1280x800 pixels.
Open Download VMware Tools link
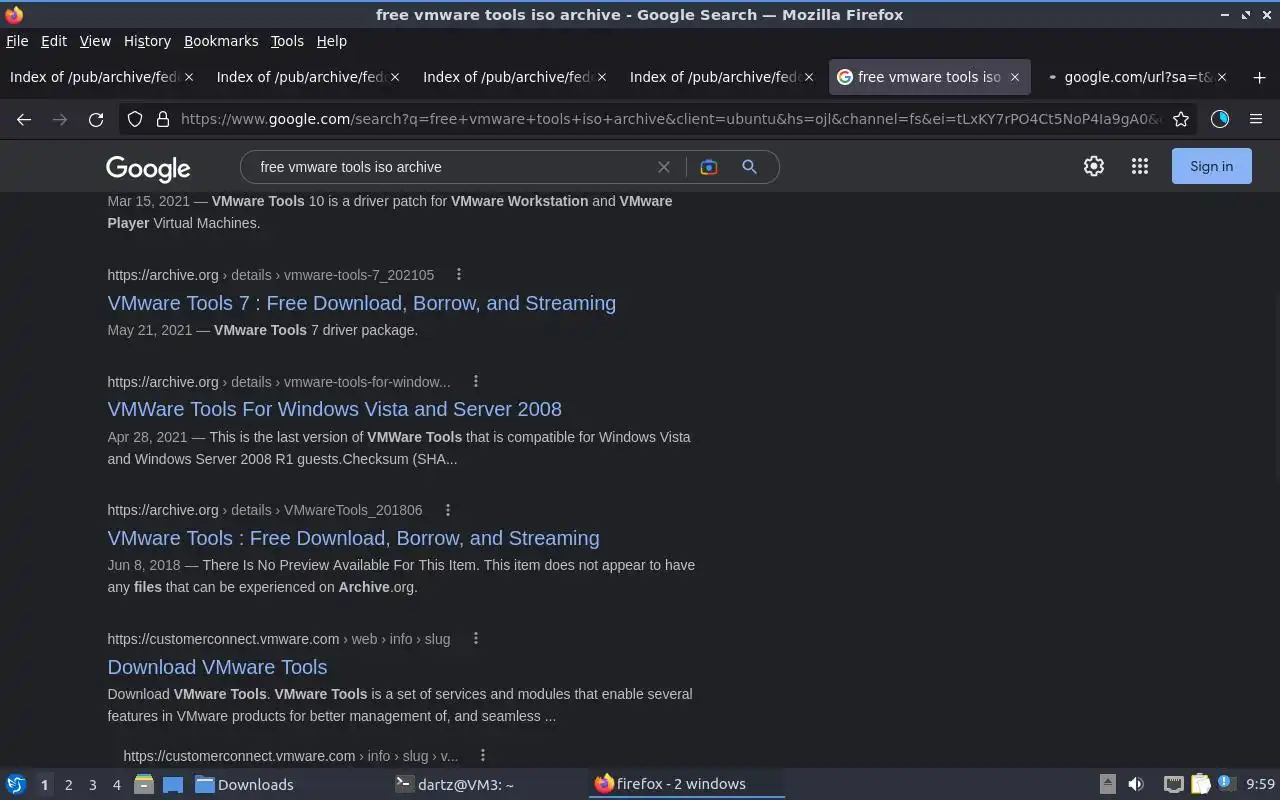(217, 667)
